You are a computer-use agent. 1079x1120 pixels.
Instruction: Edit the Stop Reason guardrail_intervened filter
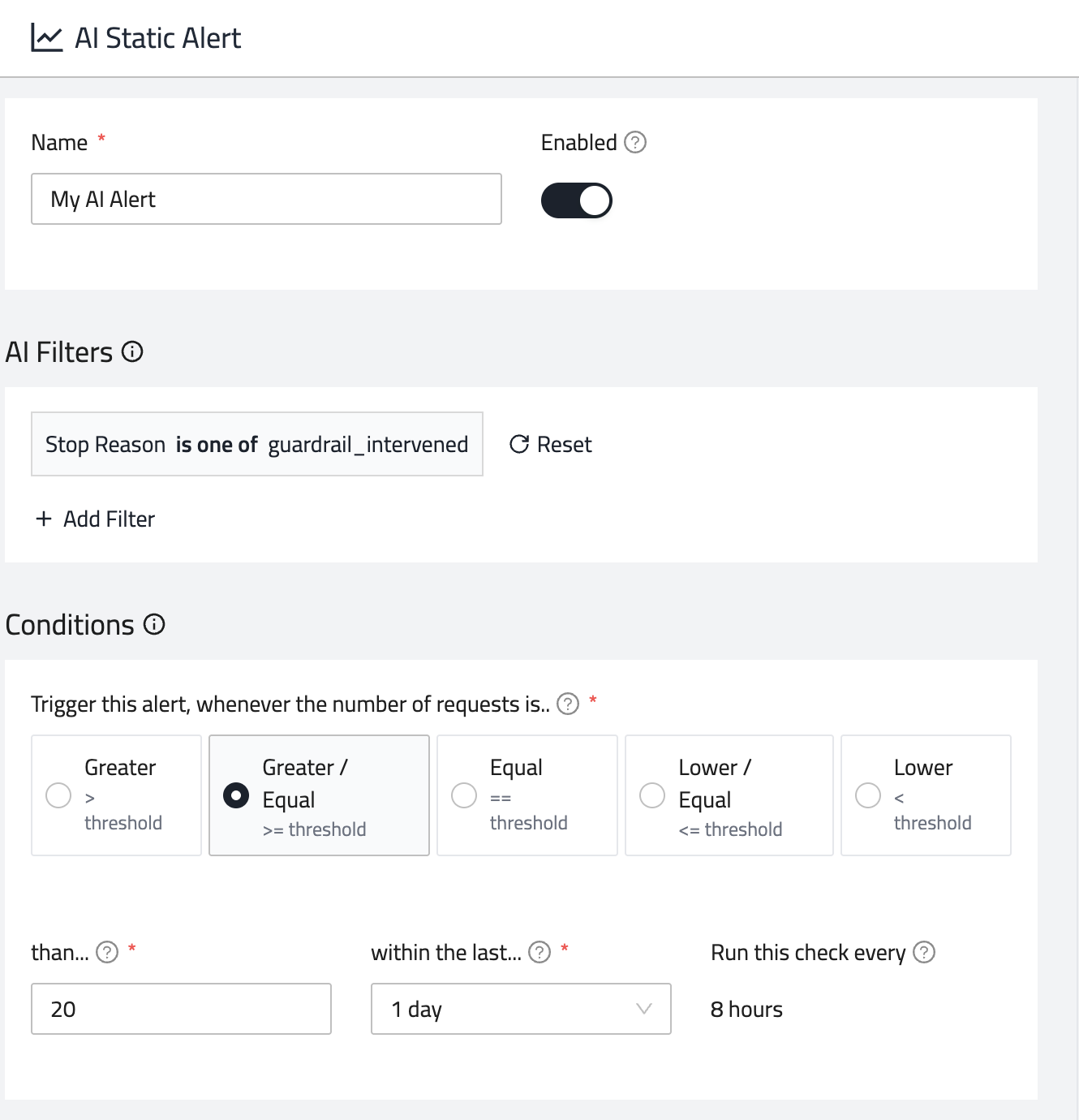[256, 444]
